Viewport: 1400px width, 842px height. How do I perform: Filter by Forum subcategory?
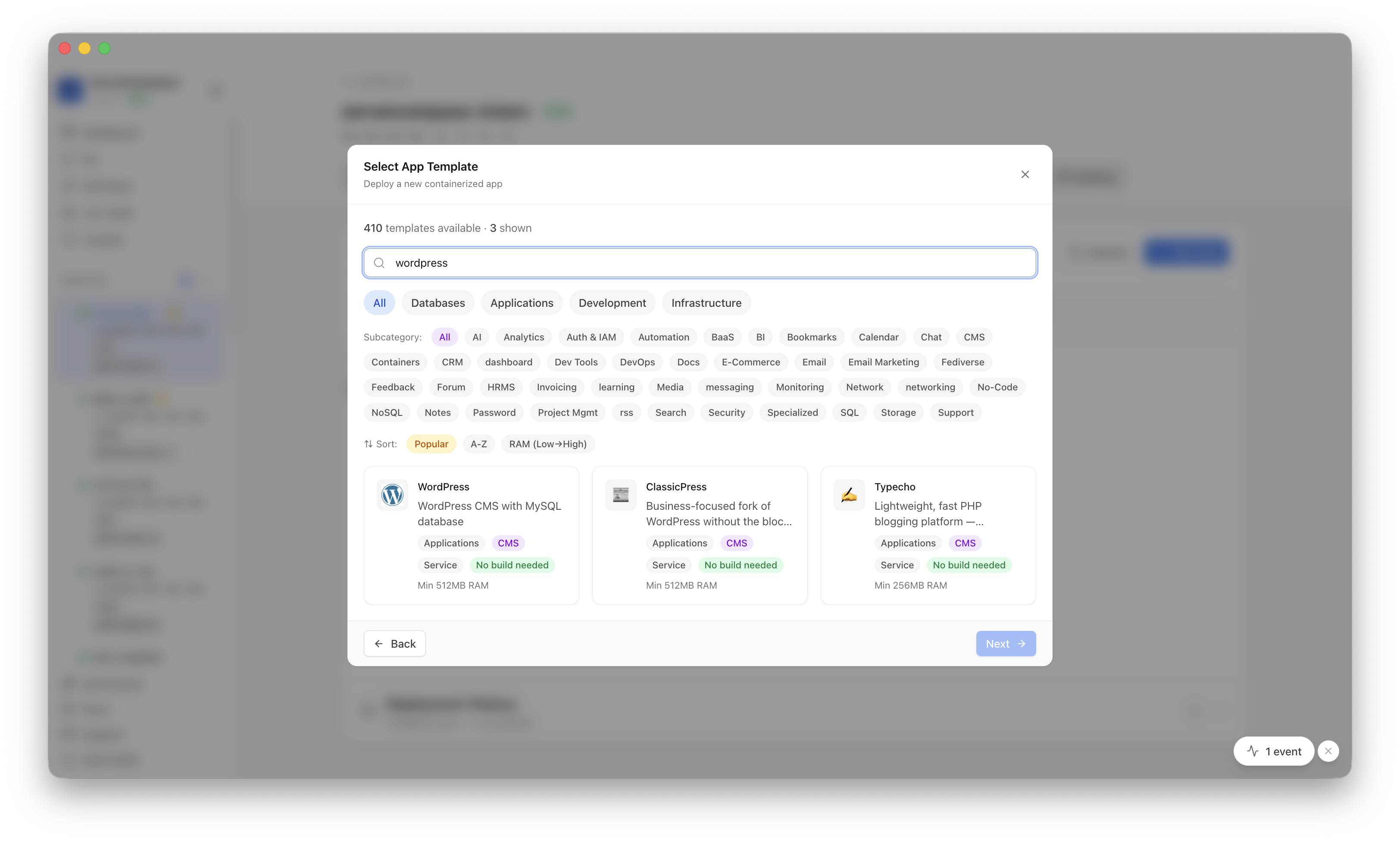[x=450, y=387]
